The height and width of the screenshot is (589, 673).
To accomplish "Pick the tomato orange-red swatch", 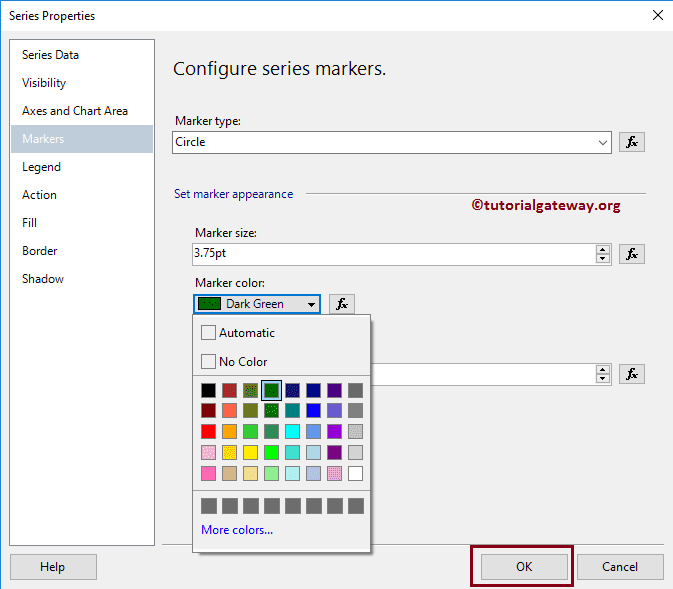I will [229, 411].
